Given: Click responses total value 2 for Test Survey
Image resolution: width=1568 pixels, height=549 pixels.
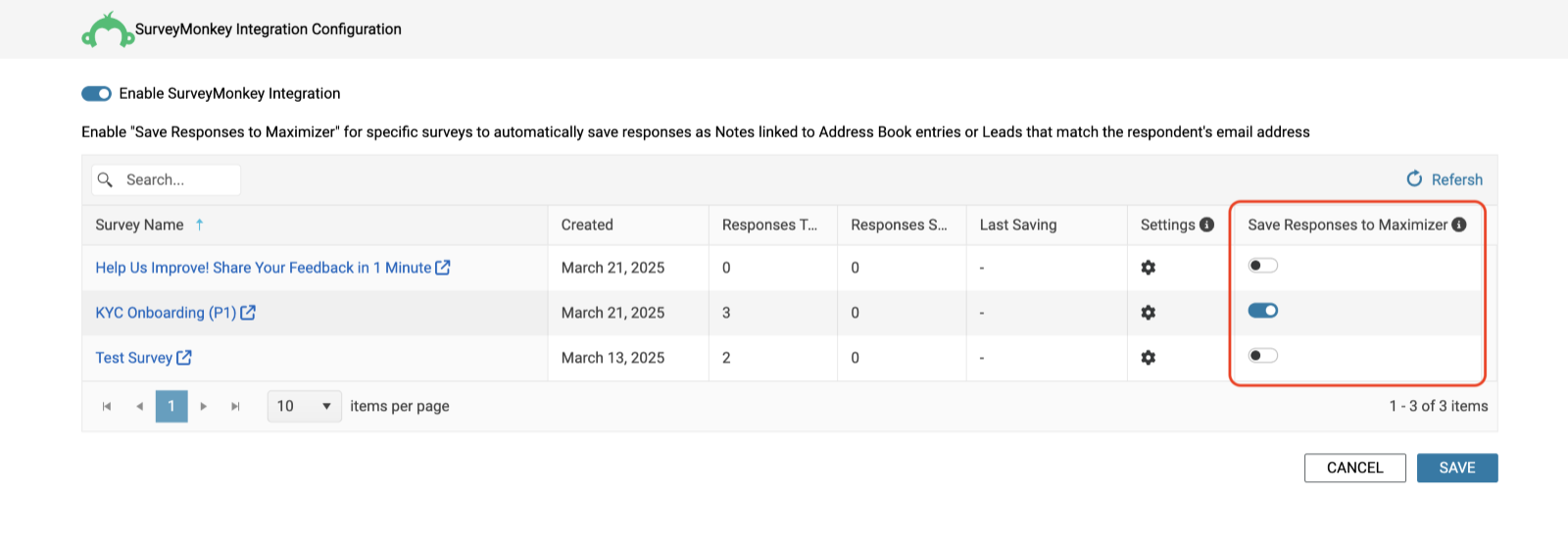Looking at the screenshot, I should click(726, 358).
